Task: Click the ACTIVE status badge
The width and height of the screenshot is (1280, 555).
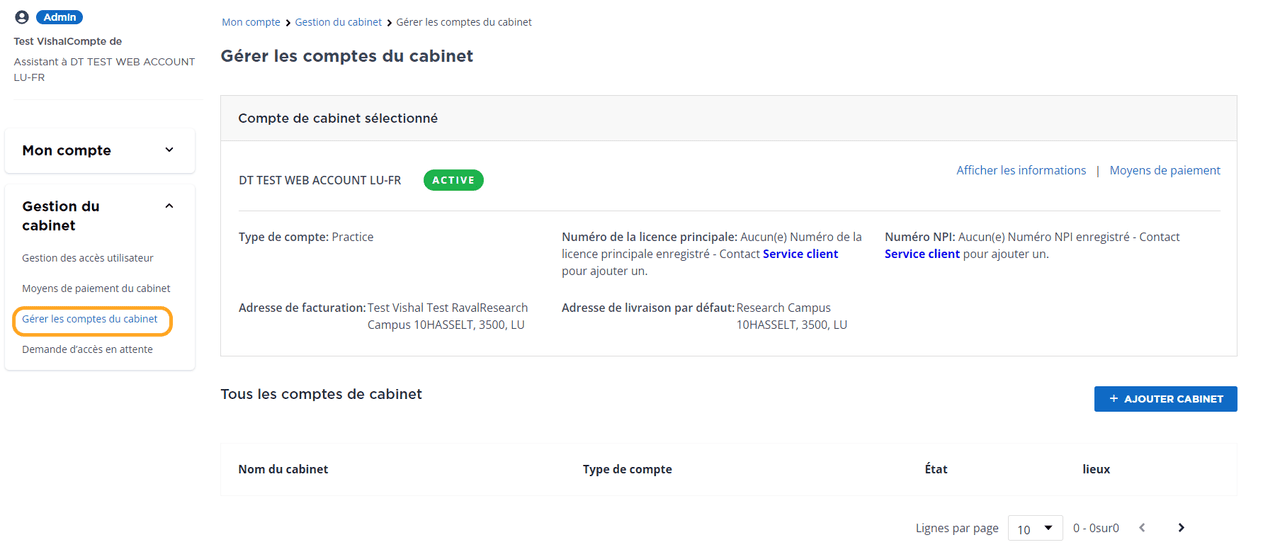Action: (x=453, y=180)
